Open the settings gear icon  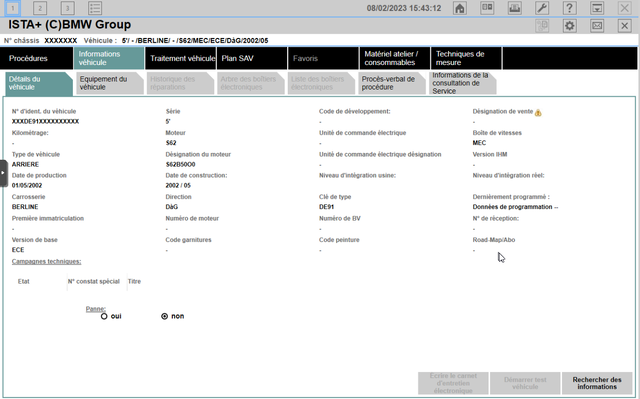click(569, 26)
